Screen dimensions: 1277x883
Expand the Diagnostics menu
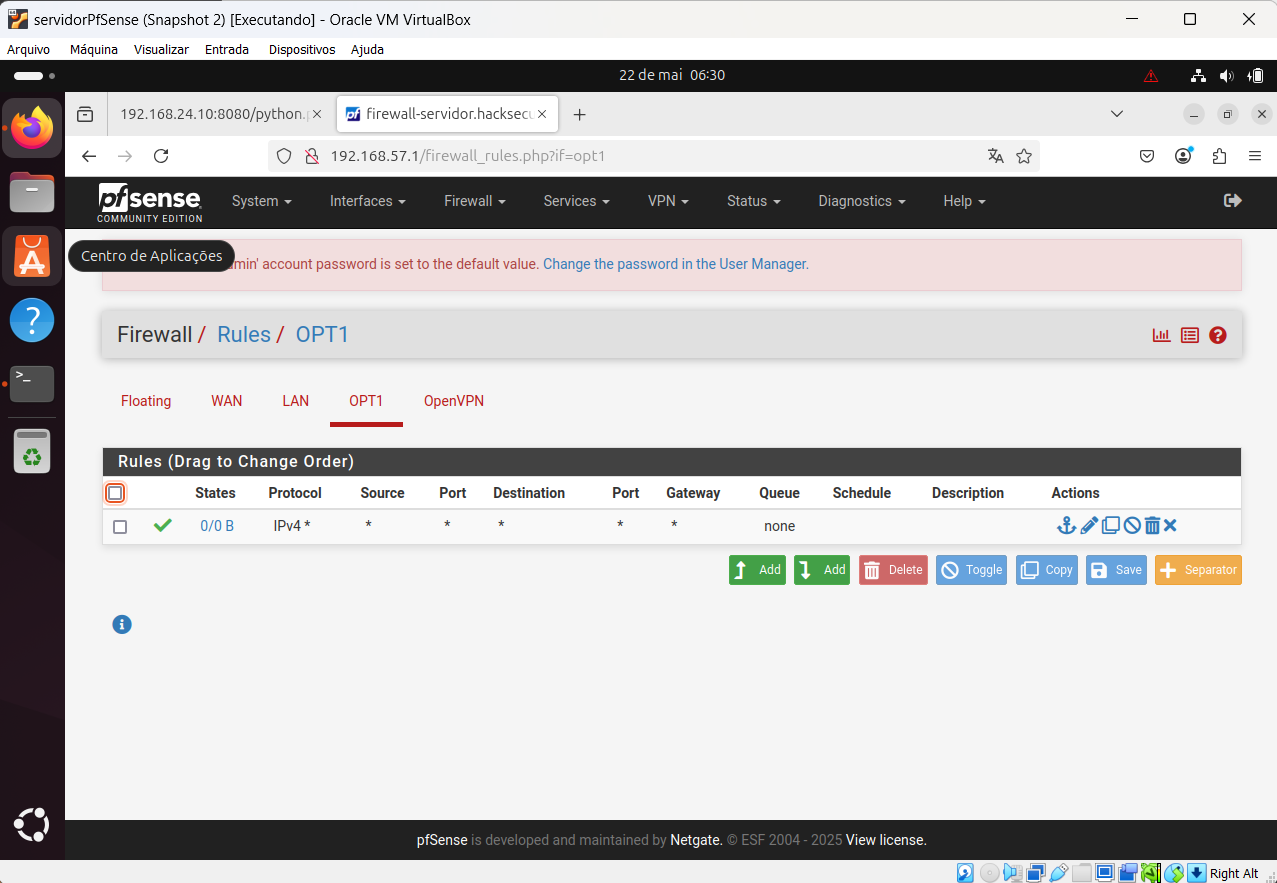pos(862,201)
